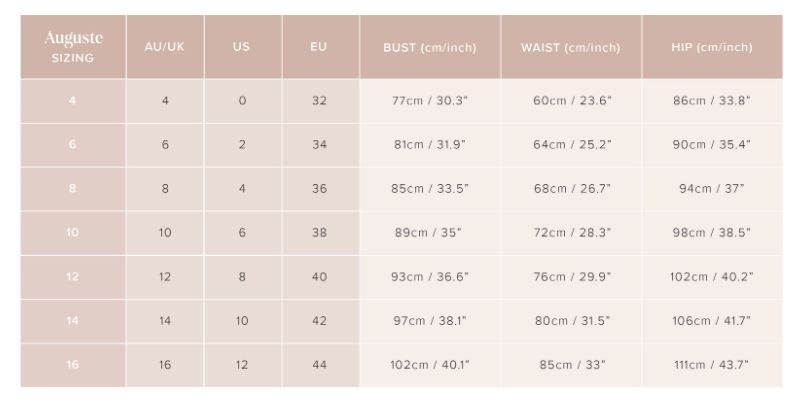Click the hip value 106cm / 41.7"
The image size is (803, 406).
pos(712,321)
